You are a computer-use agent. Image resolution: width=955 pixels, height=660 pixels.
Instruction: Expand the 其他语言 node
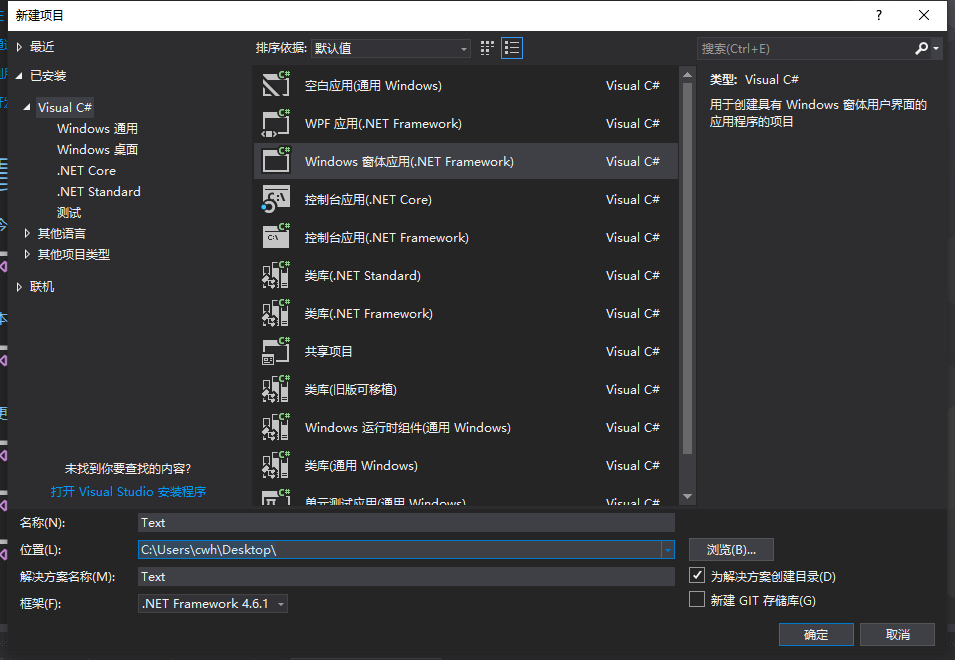[x=27, y=233]
